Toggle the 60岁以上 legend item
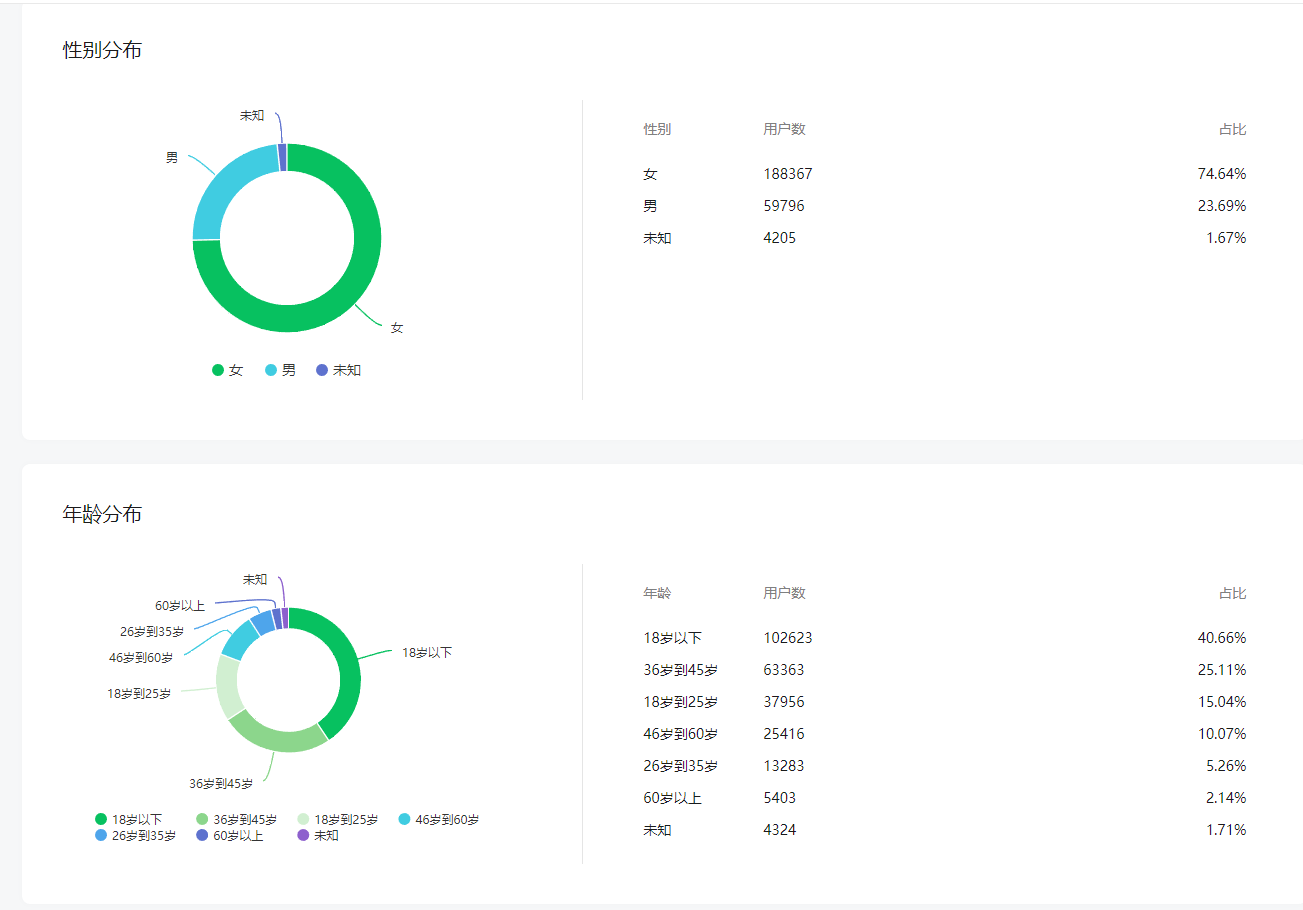This screenshot has width=1303, height=910. [230, 836]
